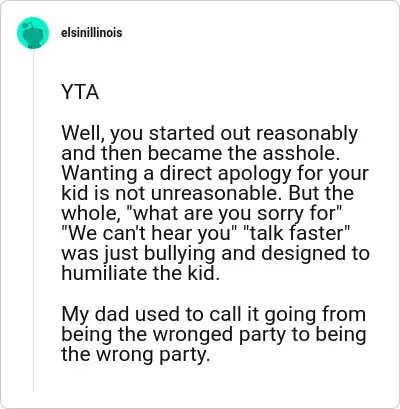Click the quote "We can't hear you"
The height and width of the screenshot is (409, 400).
pyautogui.click(x=148, y=233)
